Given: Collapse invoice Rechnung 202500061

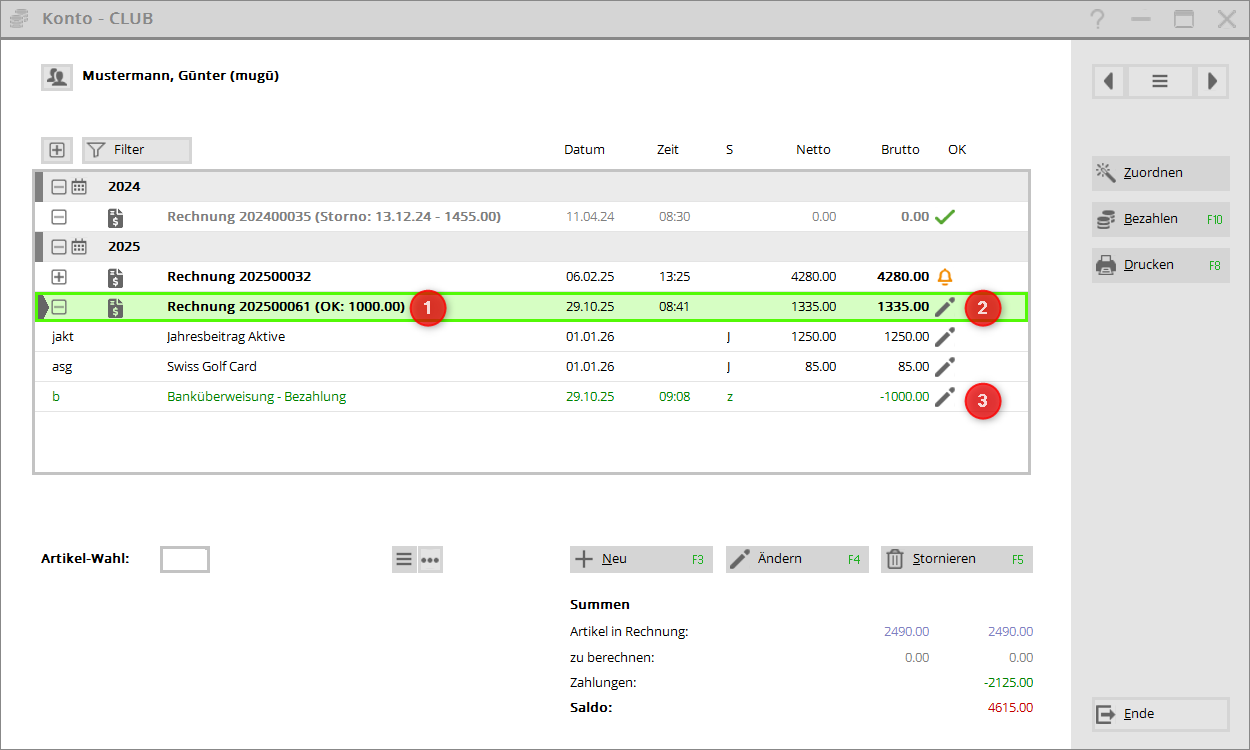Looking at the screenshot, I should pyautogui.click(x=59, y=307).
